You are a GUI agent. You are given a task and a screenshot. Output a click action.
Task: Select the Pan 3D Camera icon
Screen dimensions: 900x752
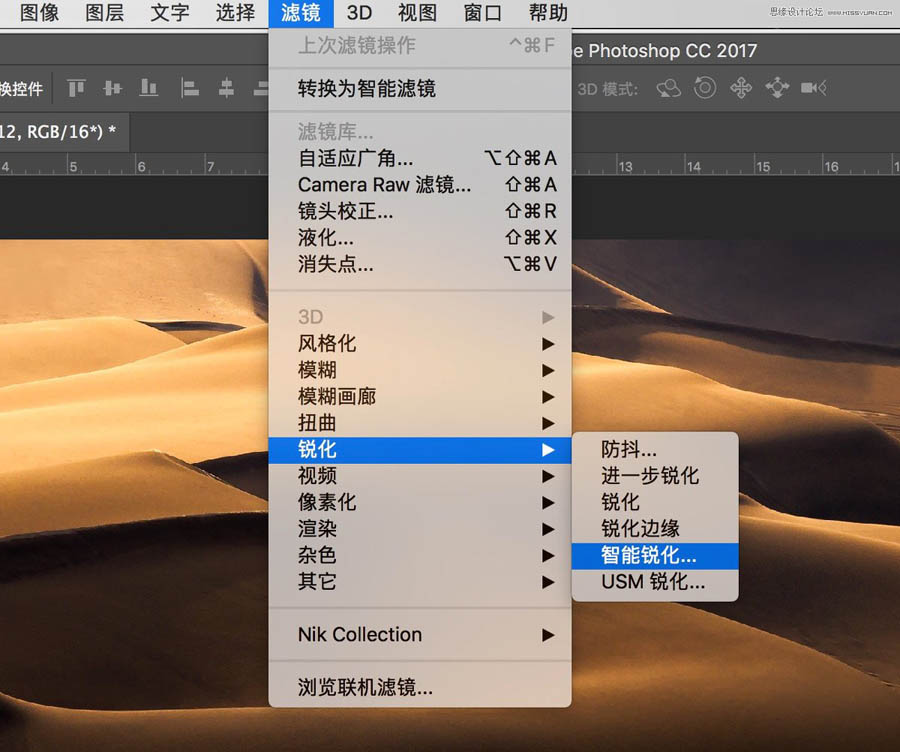click(x=740, y=88)
